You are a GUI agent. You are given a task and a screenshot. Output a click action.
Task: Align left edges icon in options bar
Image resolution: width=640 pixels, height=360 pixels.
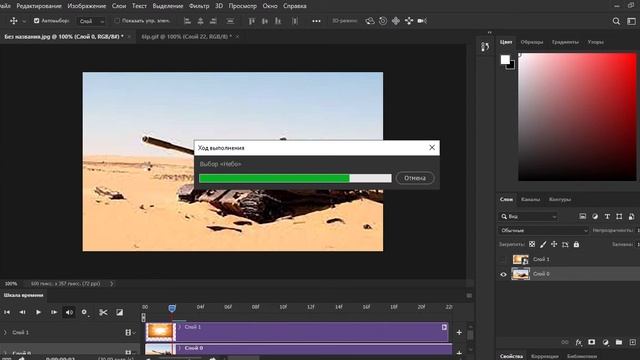(187, 21)
